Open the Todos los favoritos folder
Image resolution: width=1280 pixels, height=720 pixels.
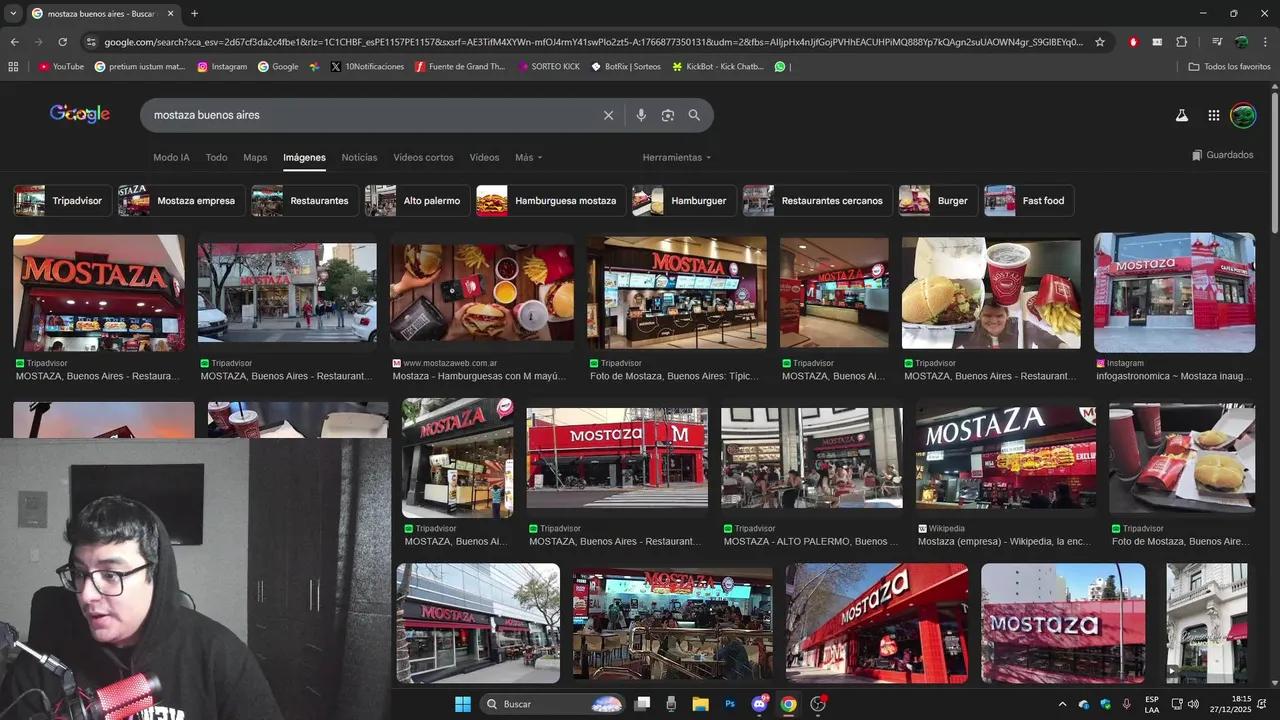point(1229,67)
